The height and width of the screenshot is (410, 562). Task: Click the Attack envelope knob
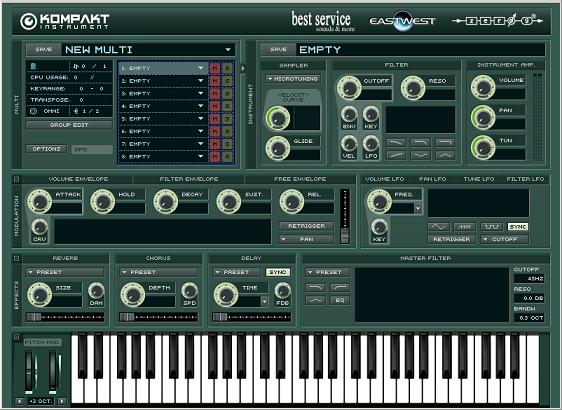tap(39, 201)
